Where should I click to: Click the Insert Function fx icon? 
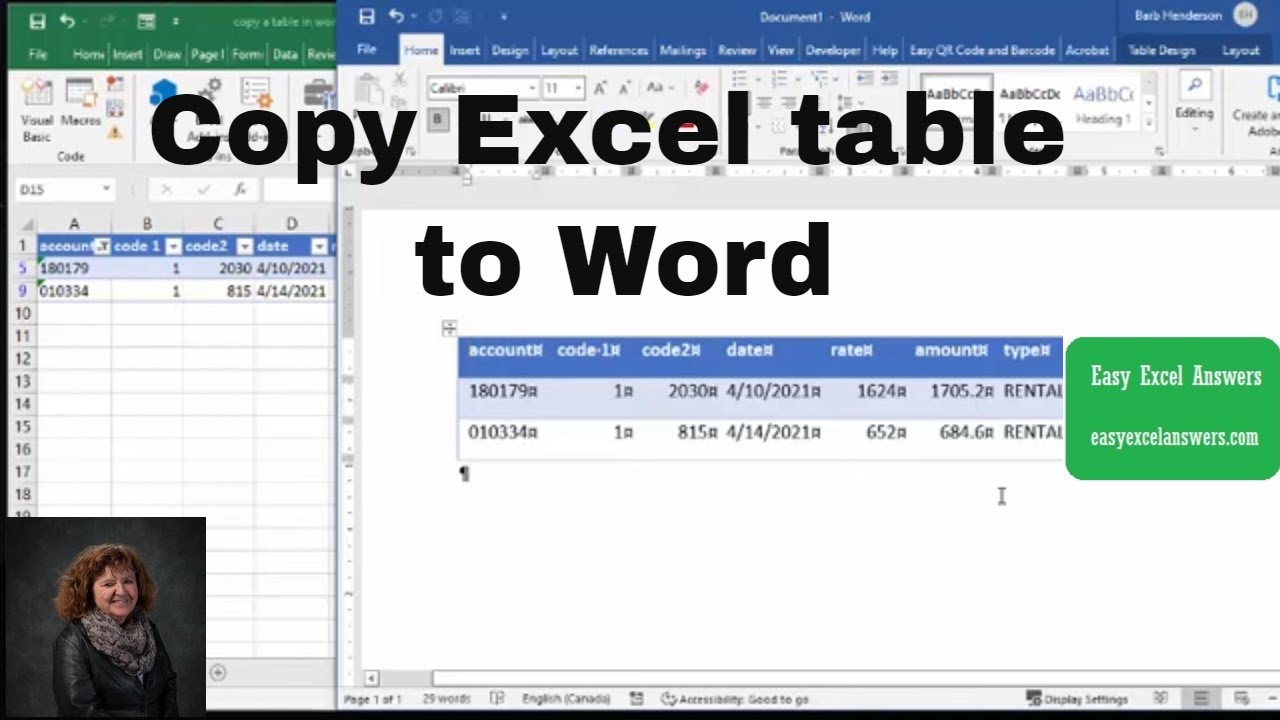point(240,189)
